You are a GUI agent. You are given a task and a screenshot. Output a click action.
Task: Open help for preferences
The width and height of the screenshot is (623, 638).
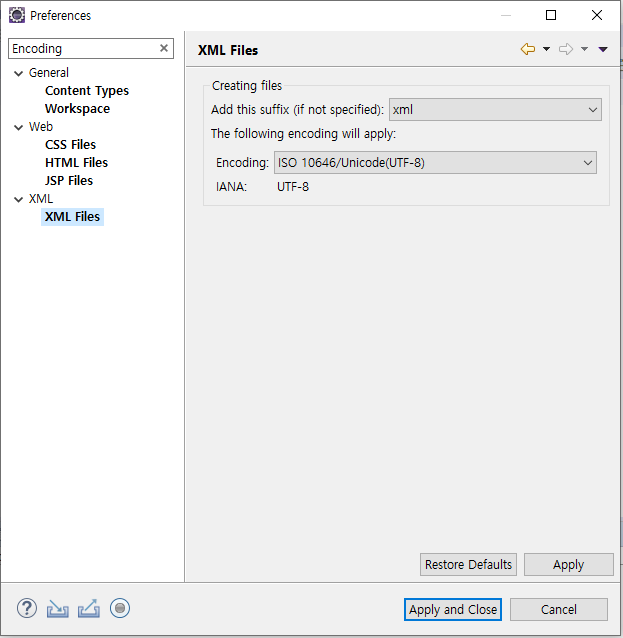tap(27, 609)
